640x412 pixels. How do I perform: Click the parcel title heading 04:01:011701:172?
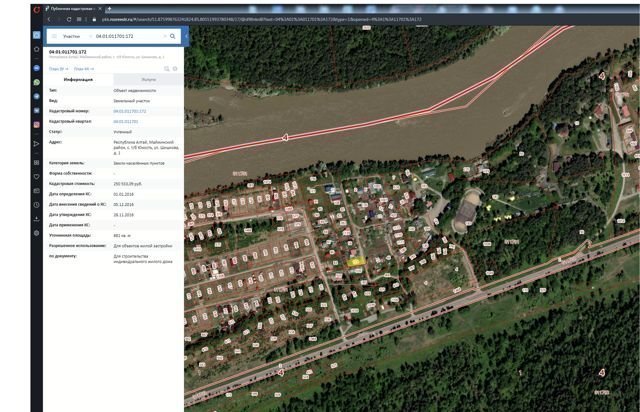pyautogui.click(x=68, y=52)
